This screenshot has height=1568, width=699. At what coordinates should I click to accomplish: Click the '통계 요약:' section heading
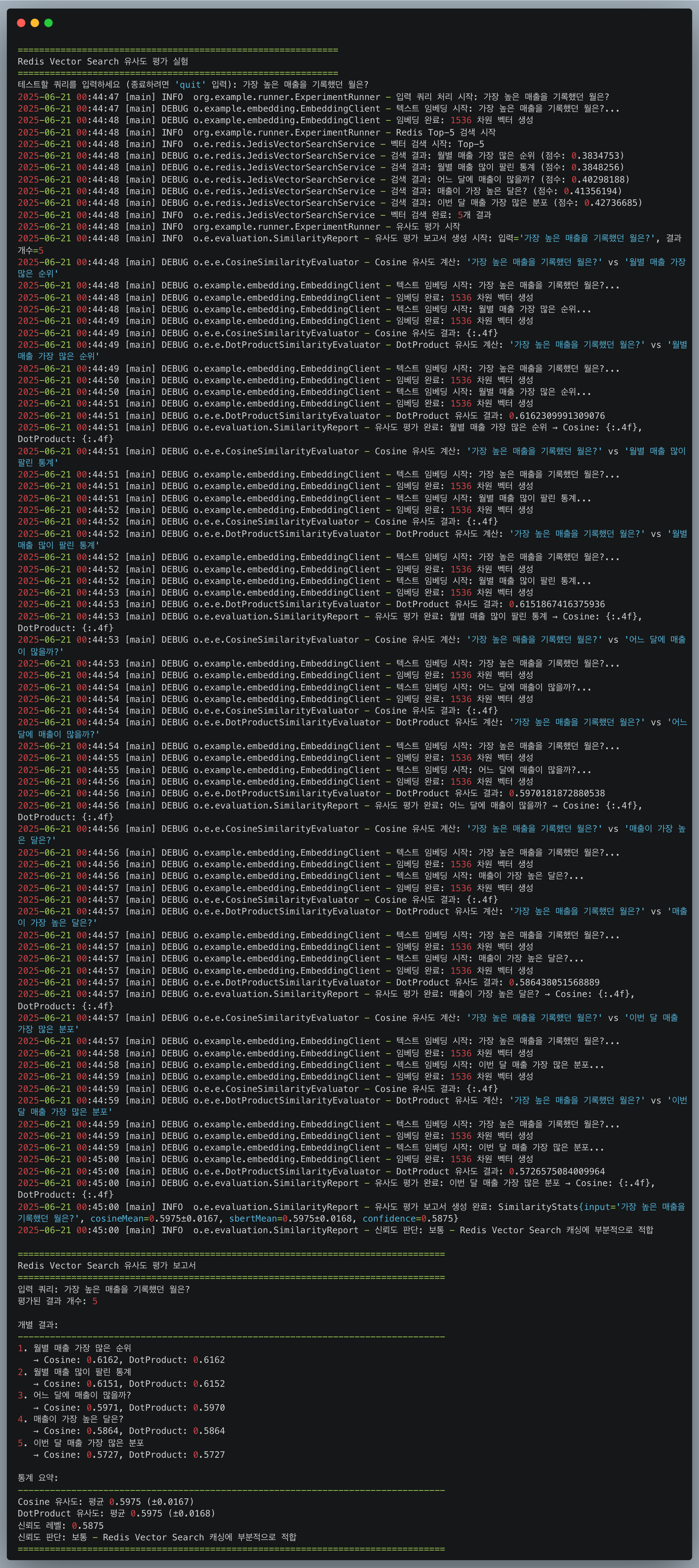[x=38, y=1478]
